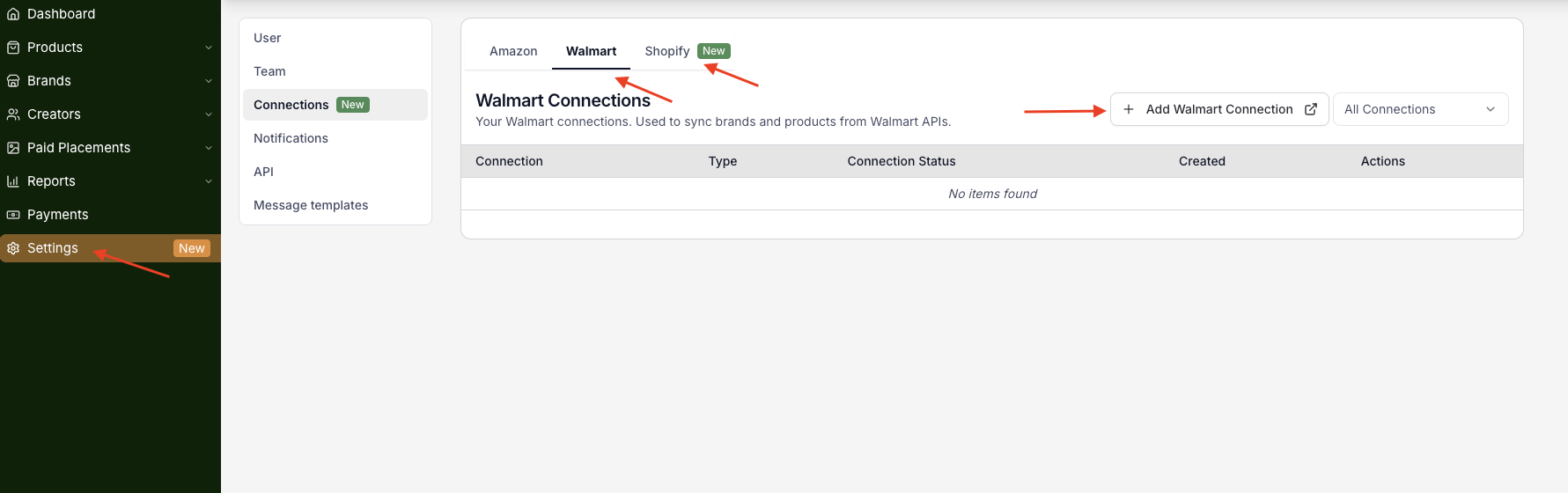Click the Products bag icon
Image resolution: width=1568 pixels, height=493 pixels.
coord(13,48)
